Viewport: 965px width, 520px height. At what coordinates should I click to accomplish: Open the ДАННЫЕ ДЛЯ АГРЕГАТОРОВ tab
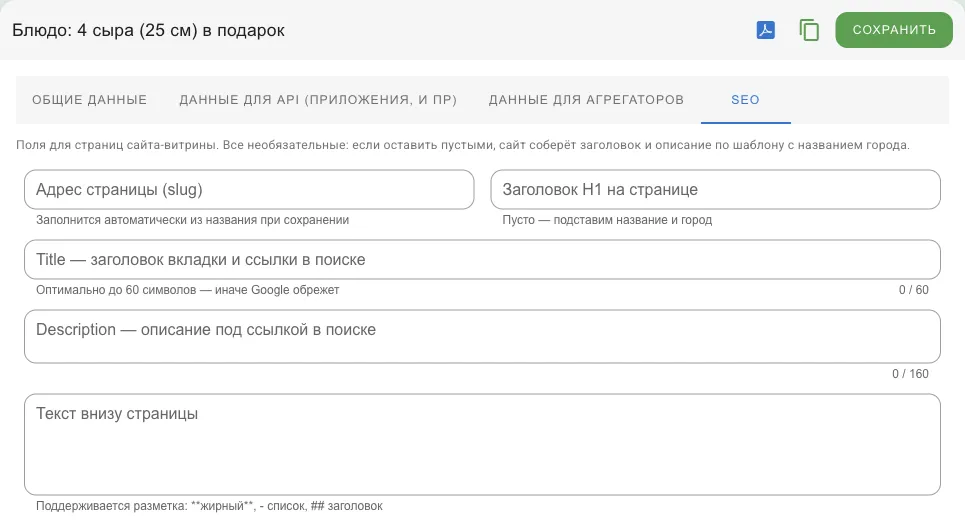click(586, 100)
